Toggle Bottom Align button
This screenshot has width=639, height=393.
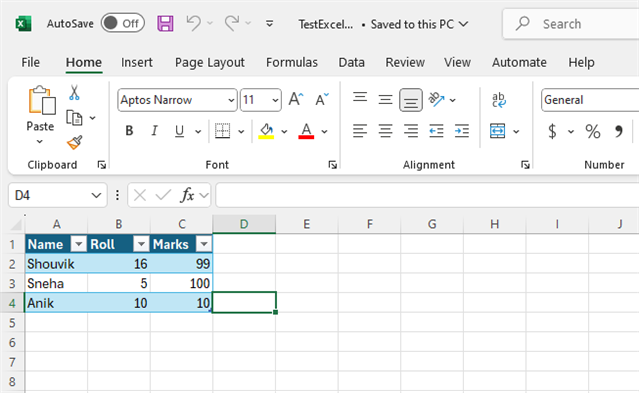(410, 100)
